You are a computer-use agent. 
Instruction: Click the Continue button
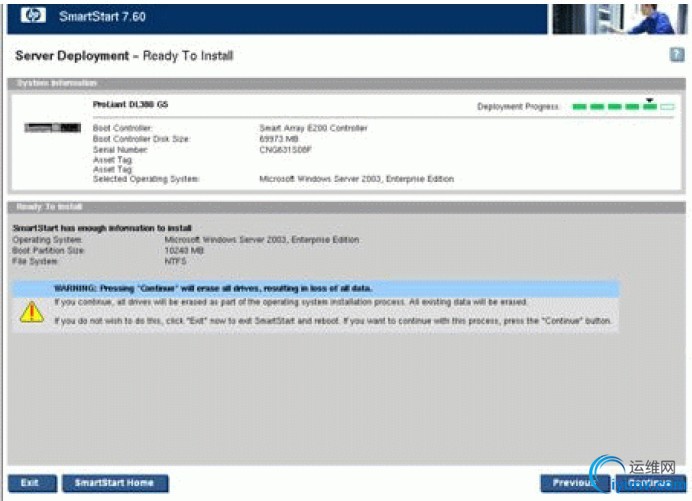651,483
